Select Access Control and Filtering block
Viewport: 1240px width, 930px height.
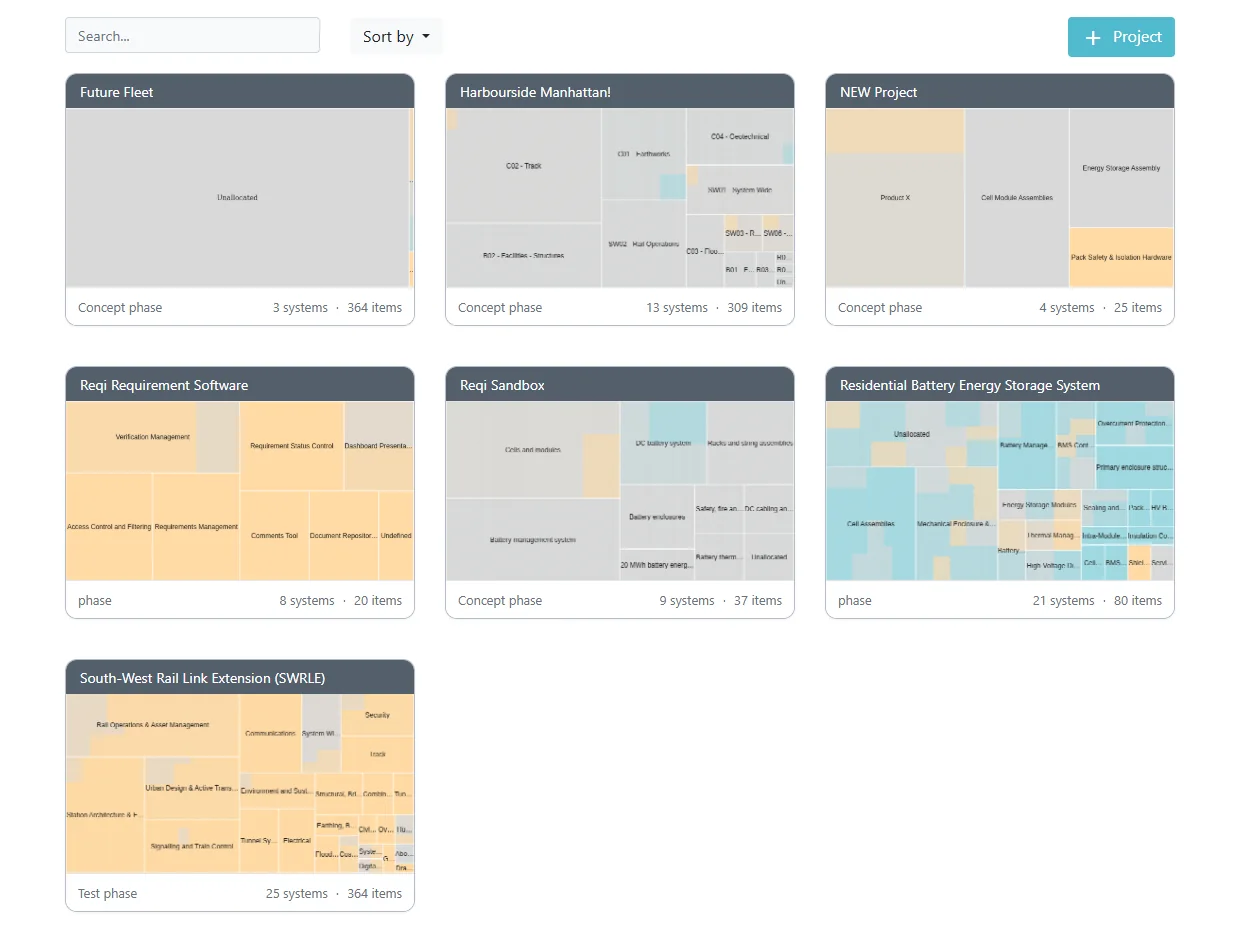click(109, 527)
